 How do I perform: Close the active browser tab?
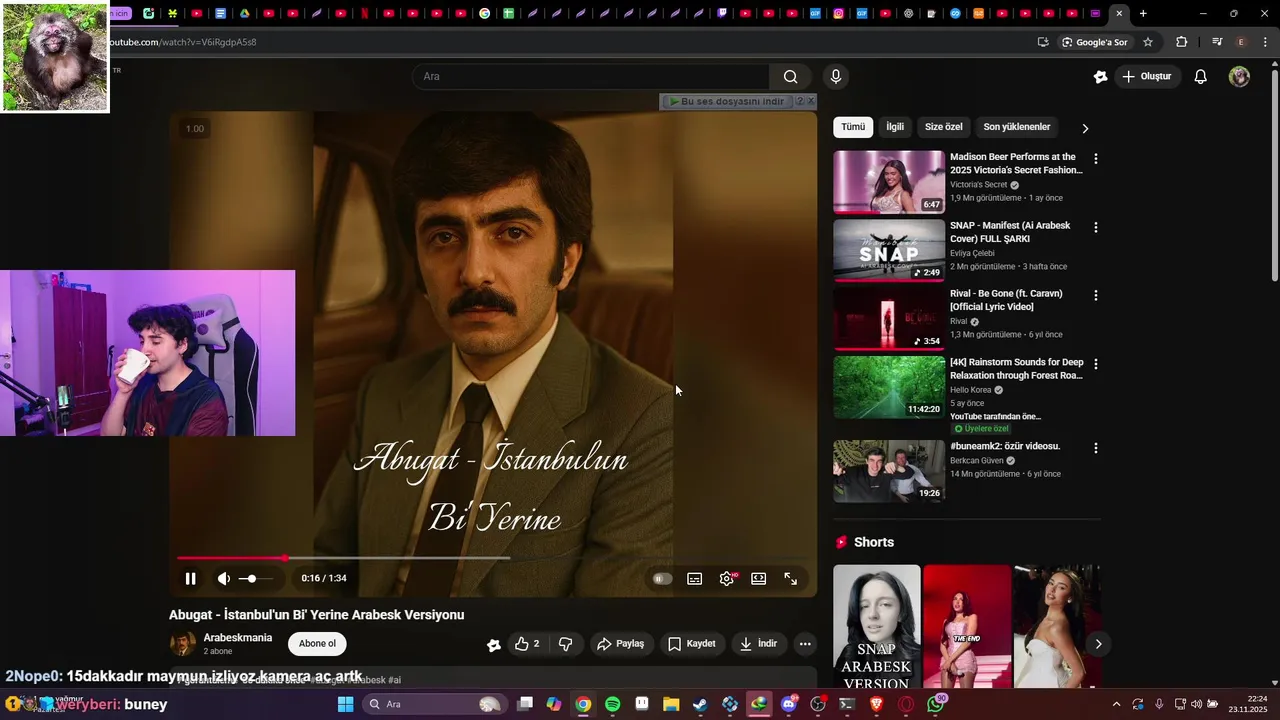[1119, 14]
